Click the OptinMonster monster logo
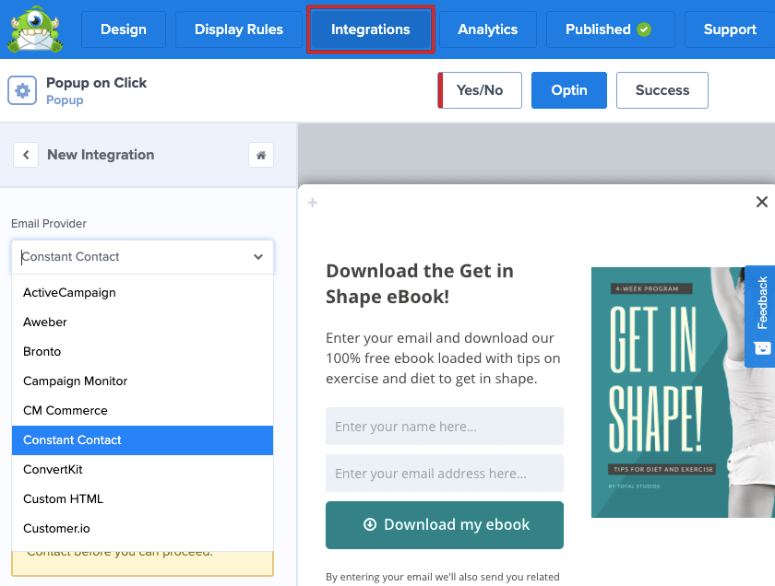Screen dimensions: 775x586 click(35, 29)
